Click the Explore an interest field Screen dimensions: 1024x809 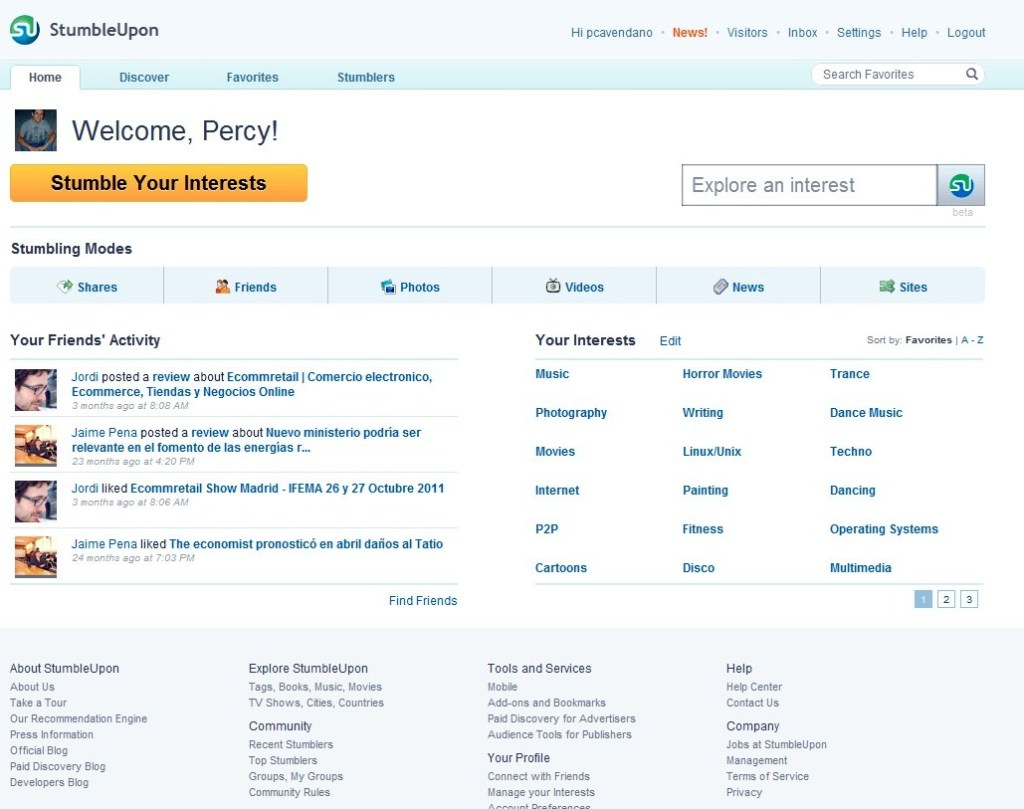click(x=809, y=185)
